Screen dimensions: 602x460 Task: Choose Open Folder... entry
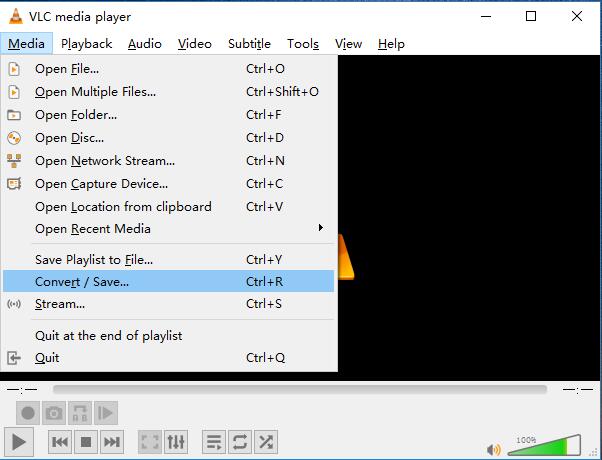169,115
